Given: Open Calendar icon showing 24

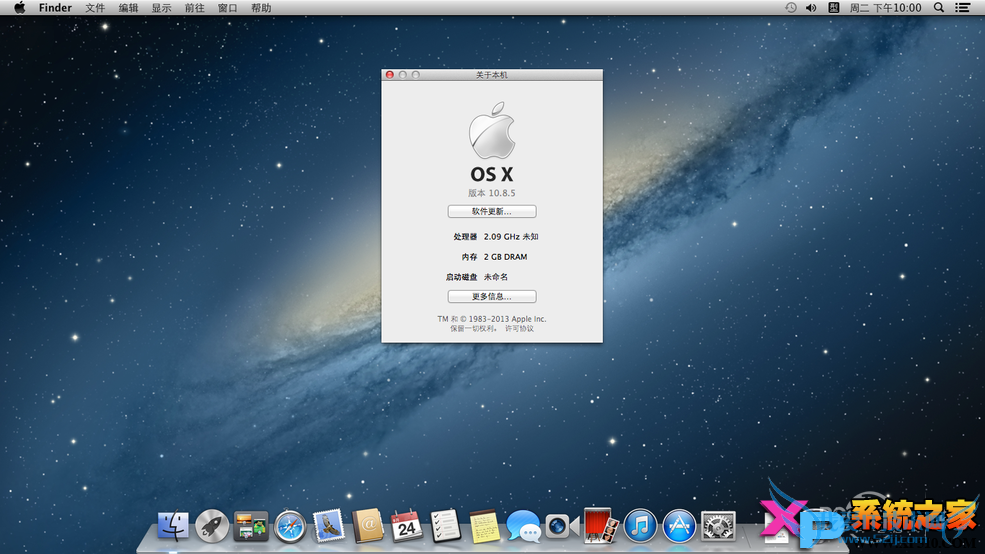Looking at the screenshot, I should pos(407,525).
